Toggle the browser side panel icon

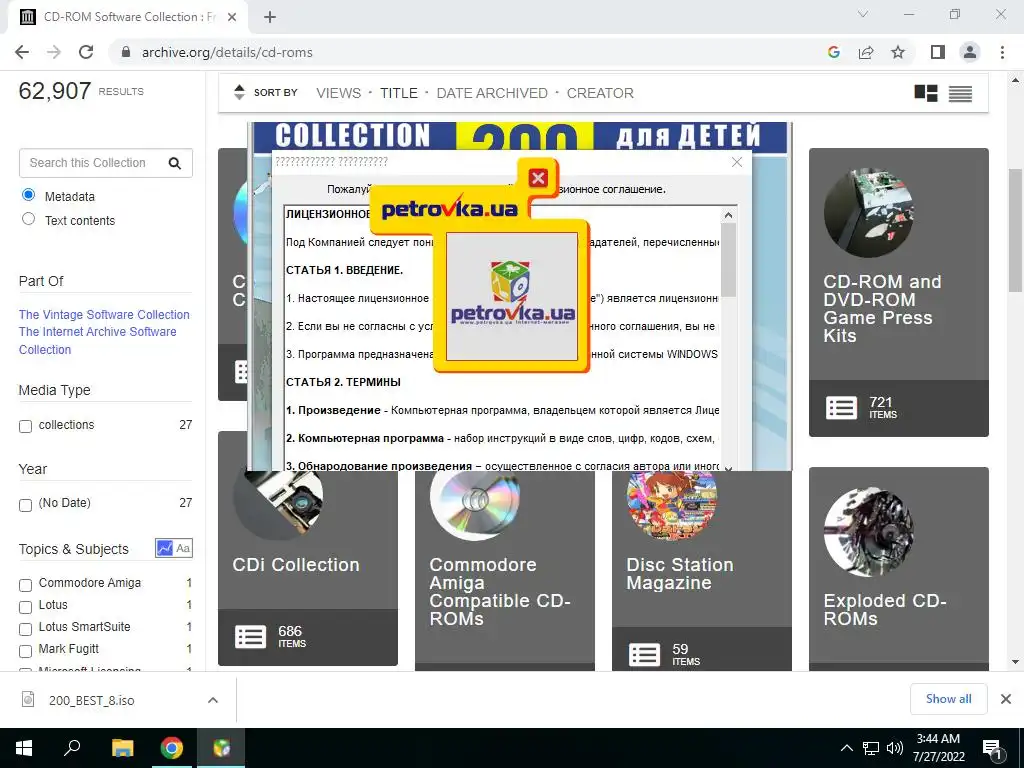pyautogui.click(x=938, y=52)
